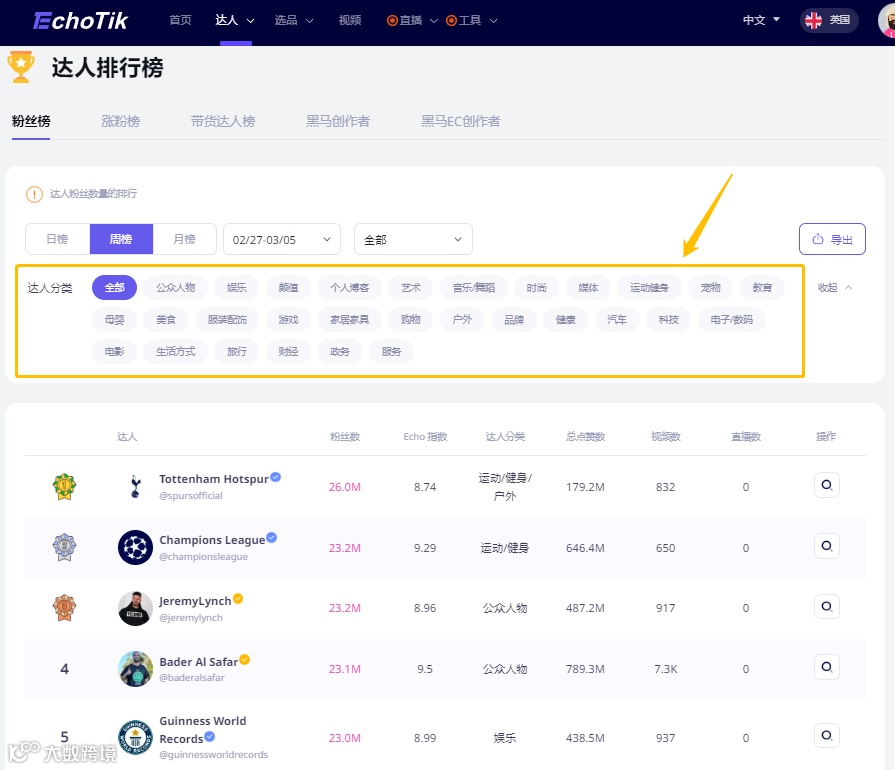895x770 pixels.
Task: Filter by 音乐/舞蹈 category chip
Action: (x=474, y=287)
